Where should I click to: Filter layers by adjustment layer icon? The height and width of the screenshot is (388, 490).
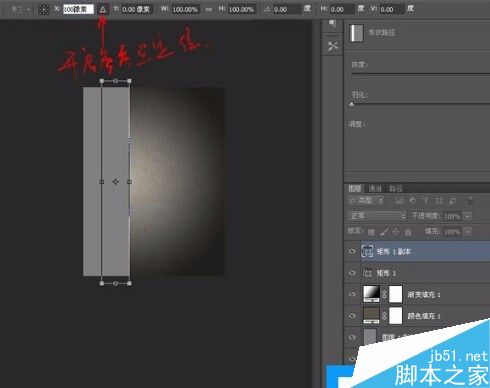(413, 201)
